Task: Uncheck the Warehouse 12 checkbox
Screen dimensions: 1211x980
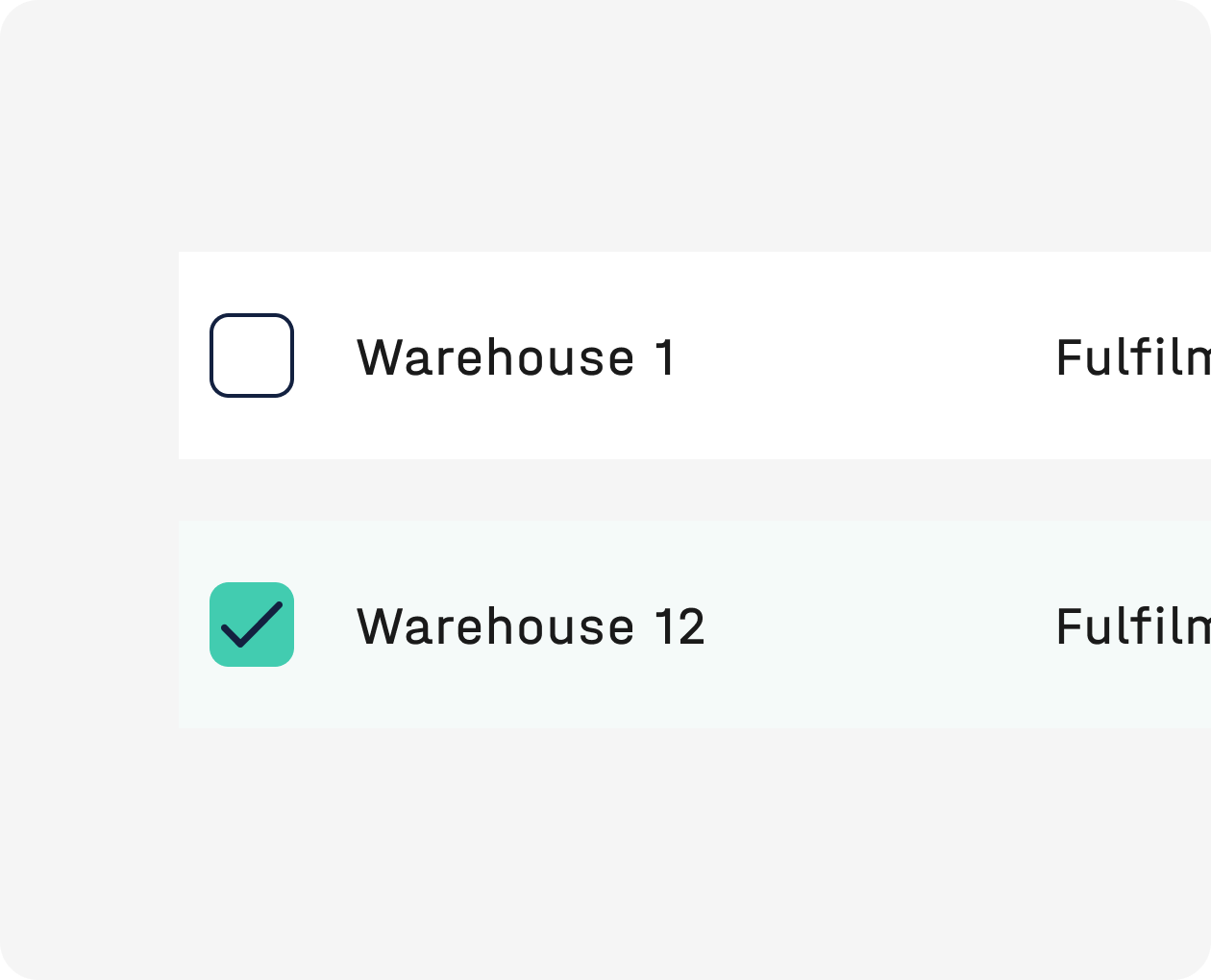Action: tap(252, 625)
